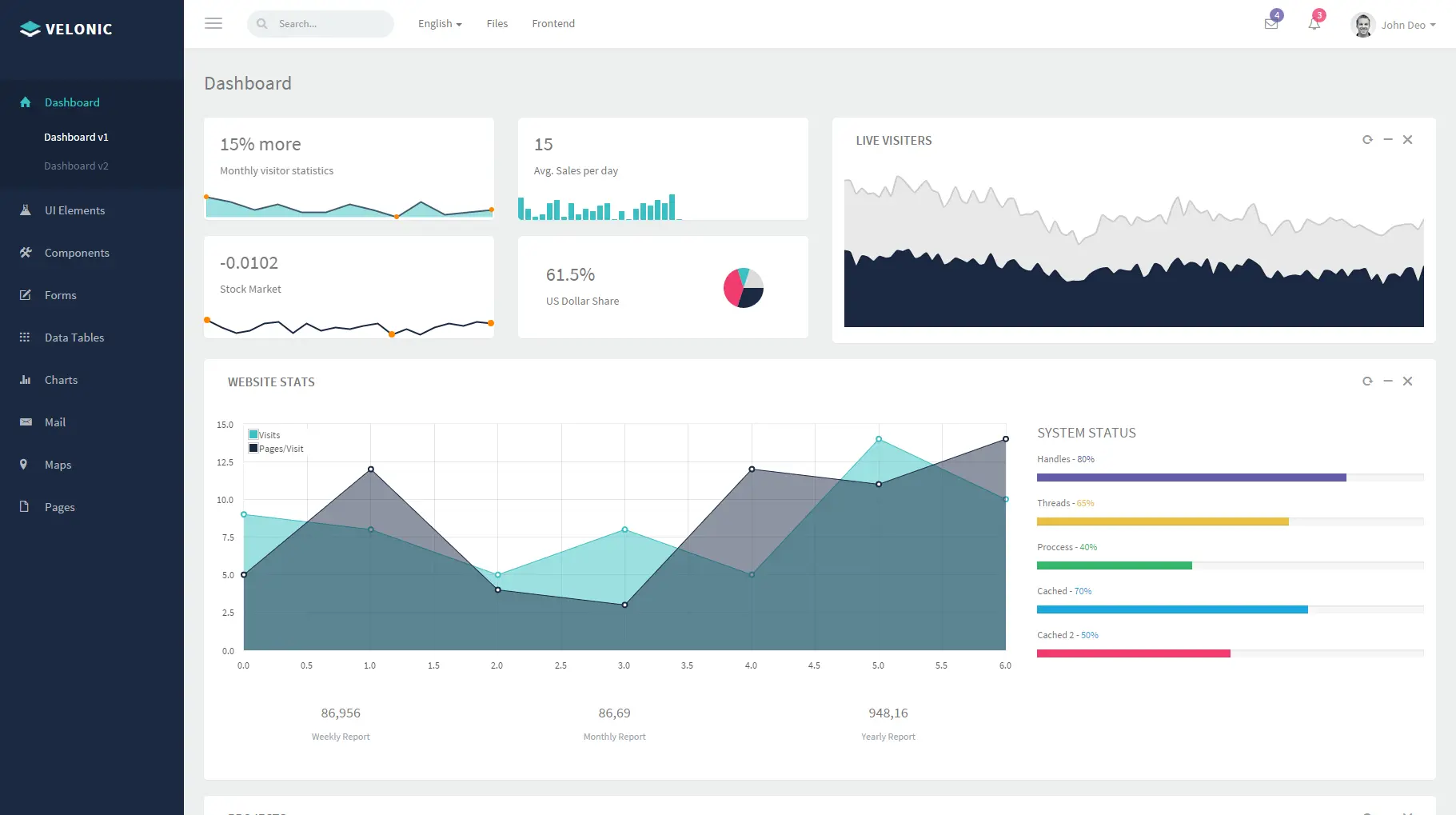Toggle Visits series in chart legend
1456x815 pixels.
pos(265,435)
